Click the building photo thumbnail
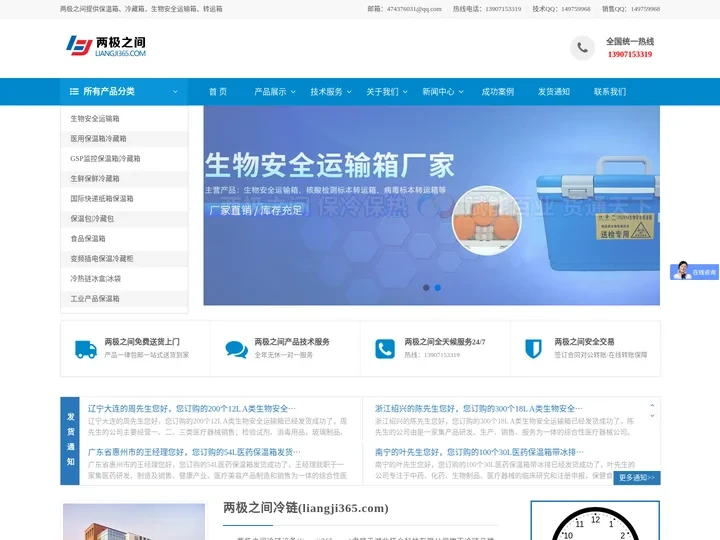The image size is (720, 540). 134,522
